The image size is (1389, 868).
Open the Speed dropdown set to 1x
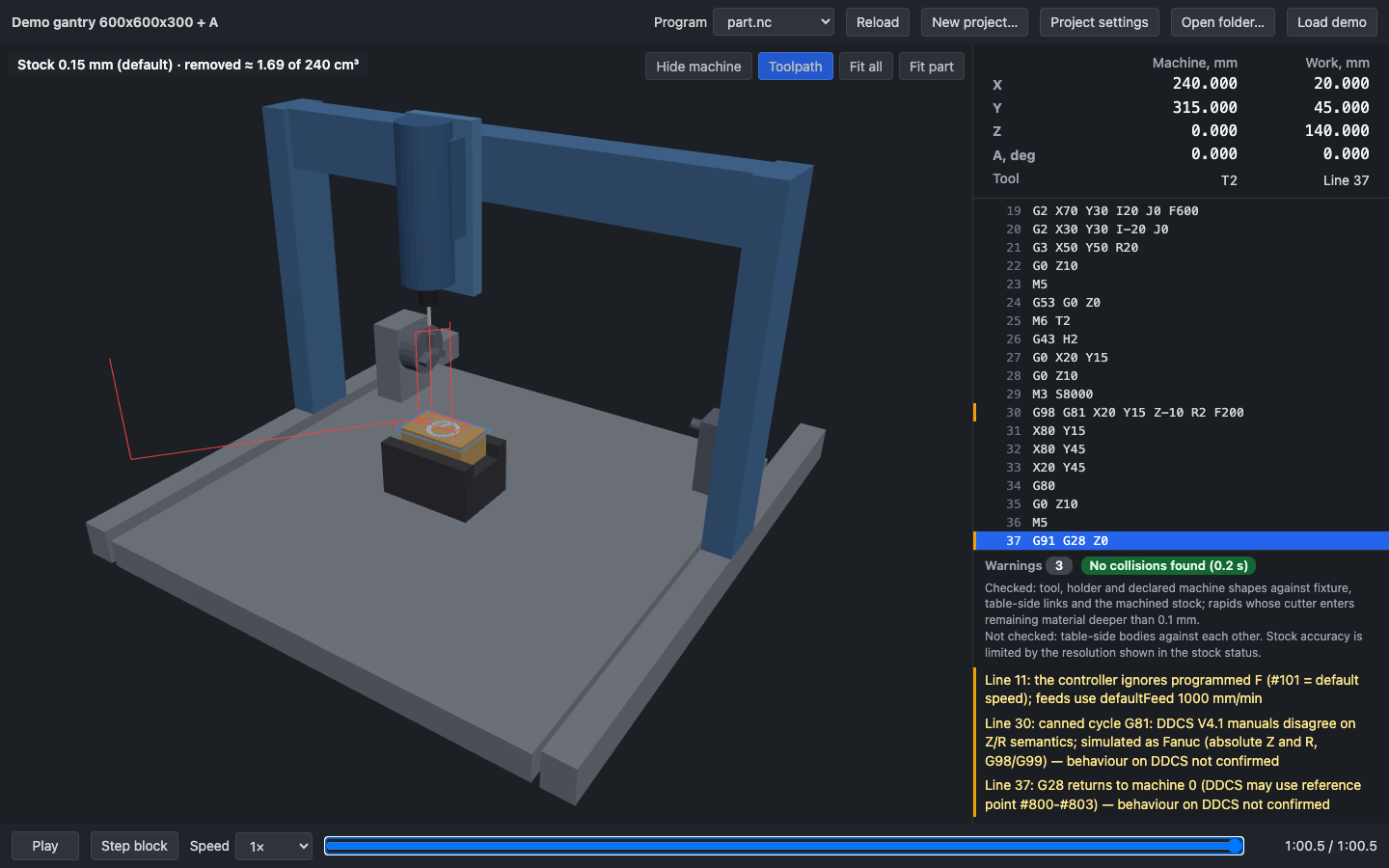tap(274, 846)
